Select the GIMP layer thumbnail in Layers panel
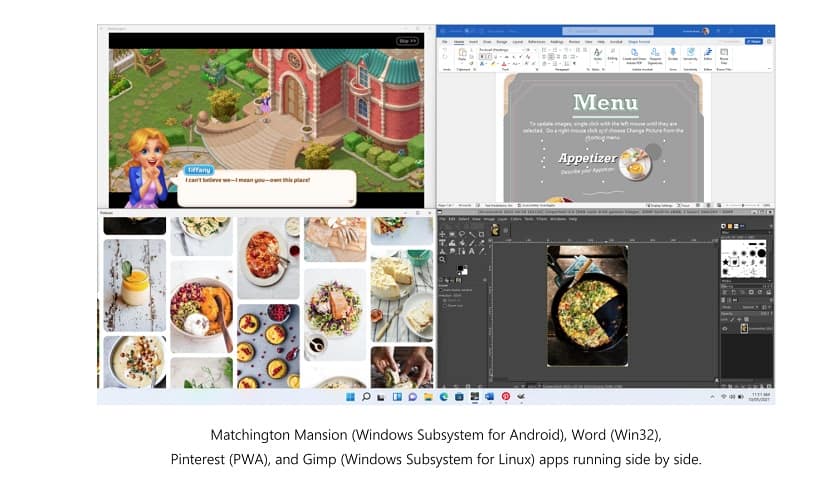Viewport: 840px width, 482px height. [744, 328]
